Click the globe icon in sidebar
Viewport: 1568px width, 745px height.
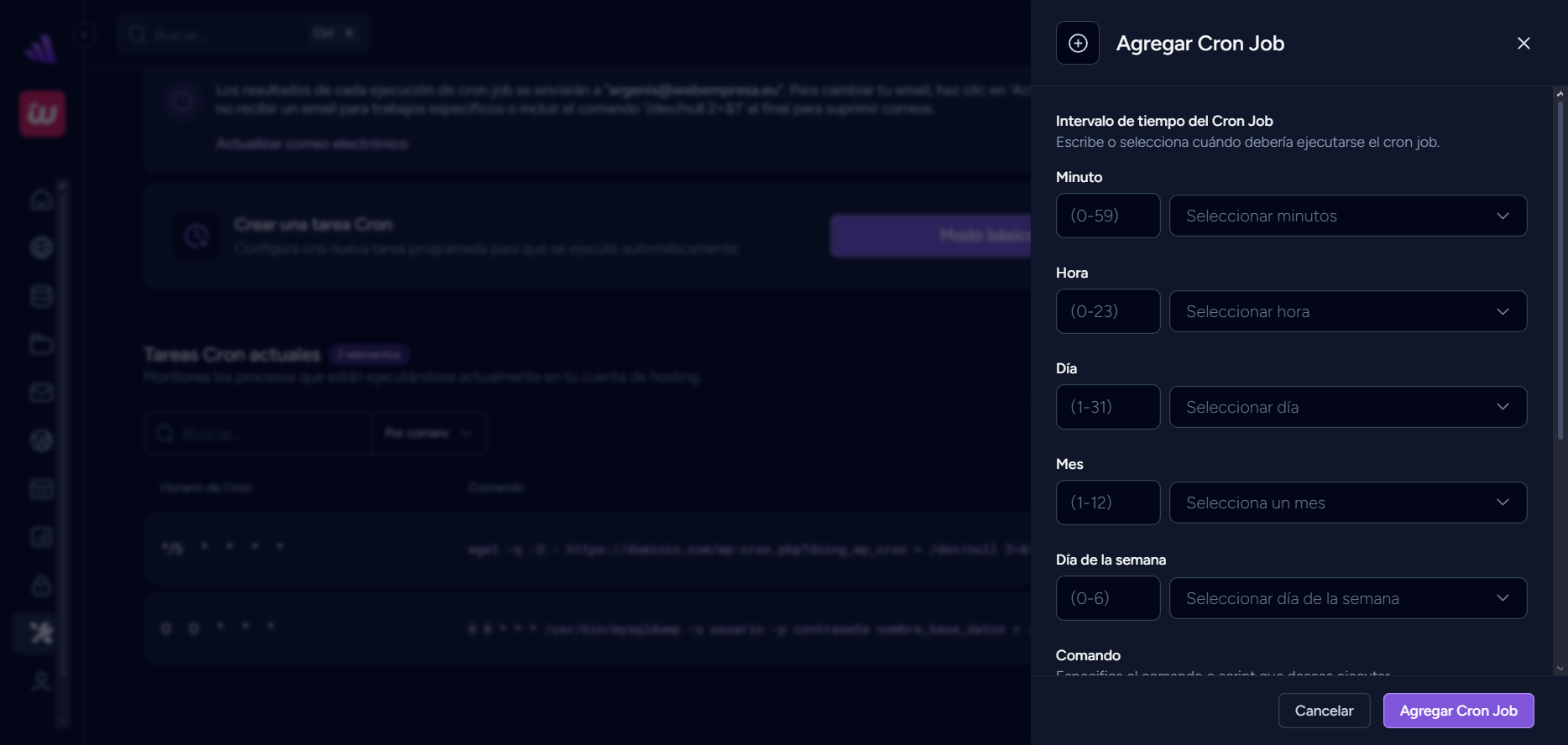pyautogui.click(x=41, y=247)
